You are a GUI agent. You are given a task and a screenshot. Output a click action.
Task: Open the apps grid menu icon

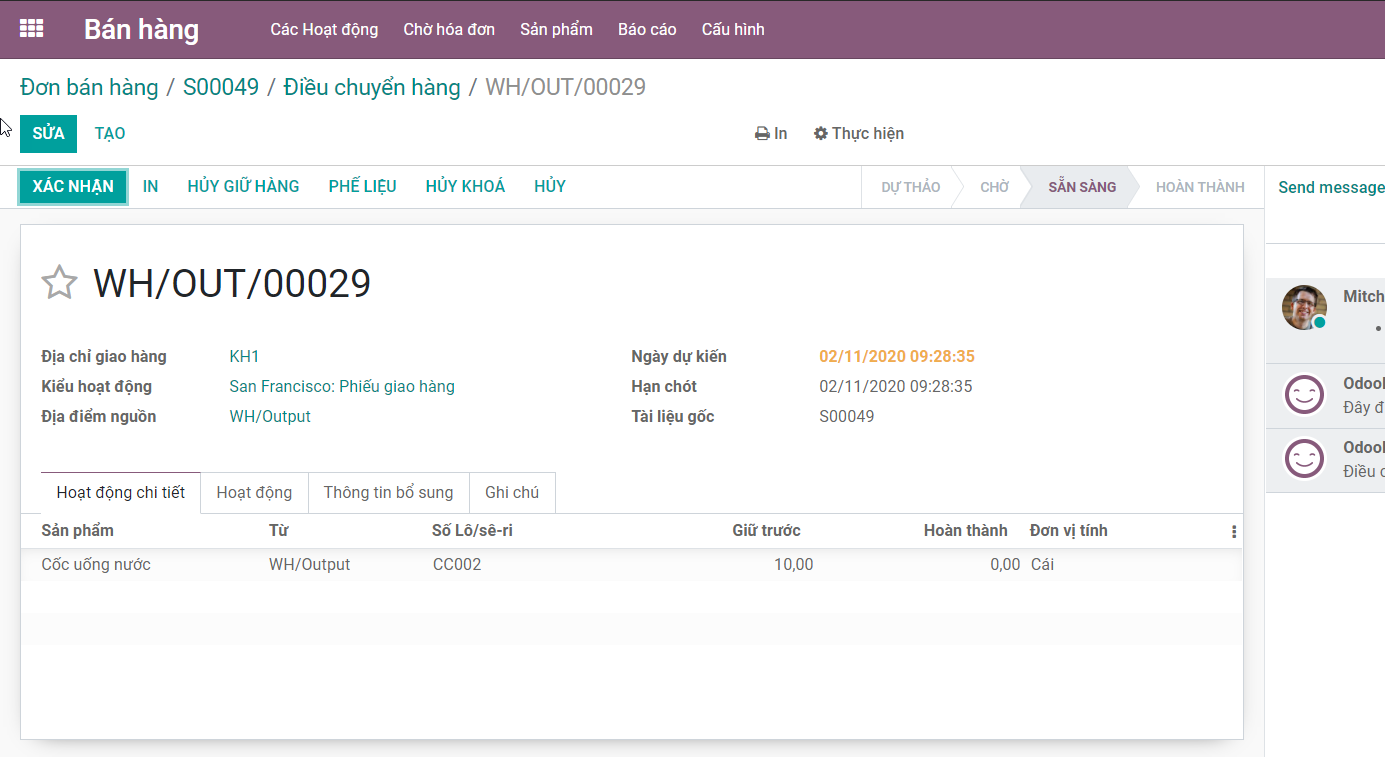click(x=31, y=29)
